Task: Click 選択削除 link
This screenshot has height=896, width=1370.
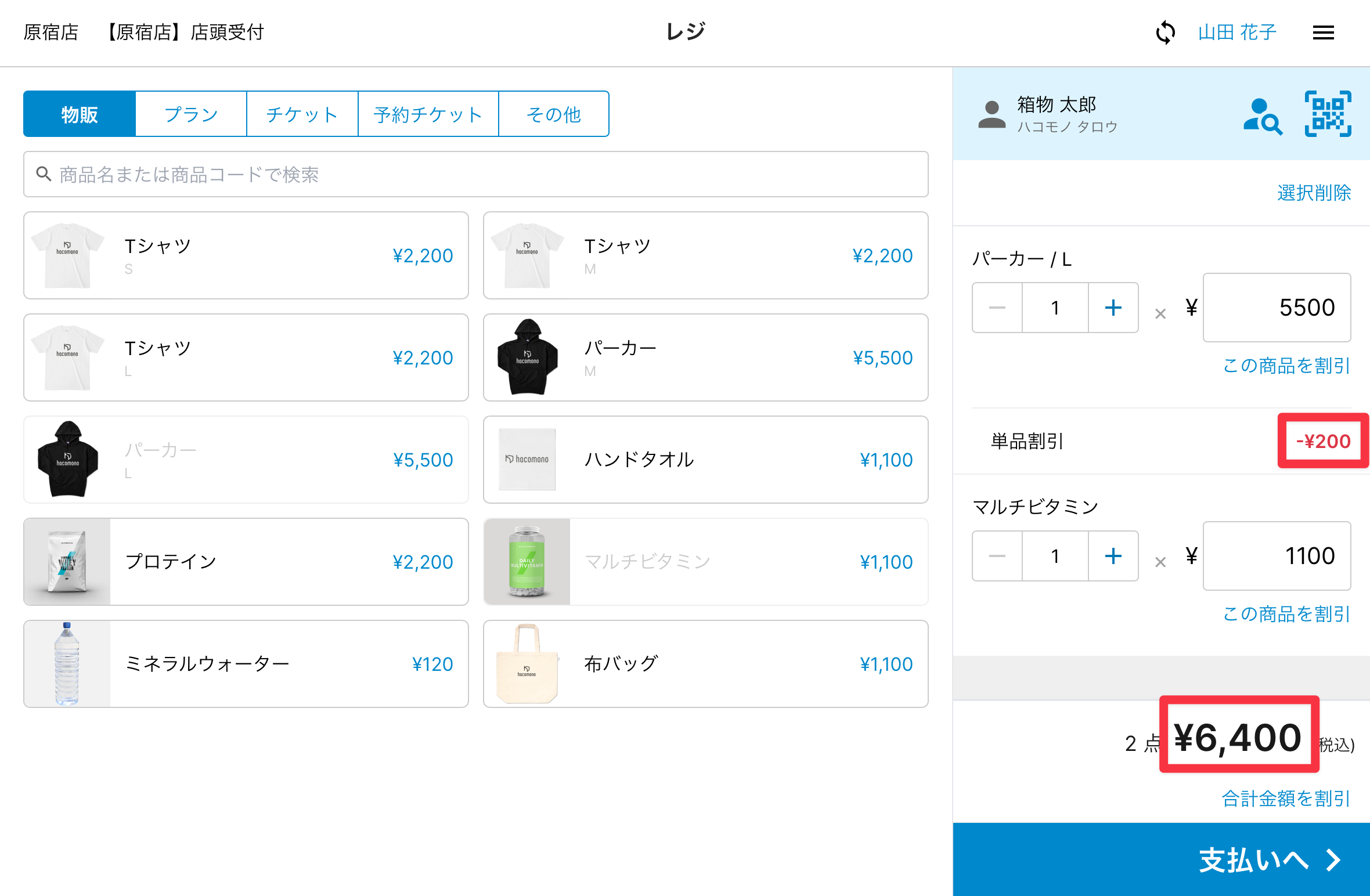Action: click(1314, 193)
